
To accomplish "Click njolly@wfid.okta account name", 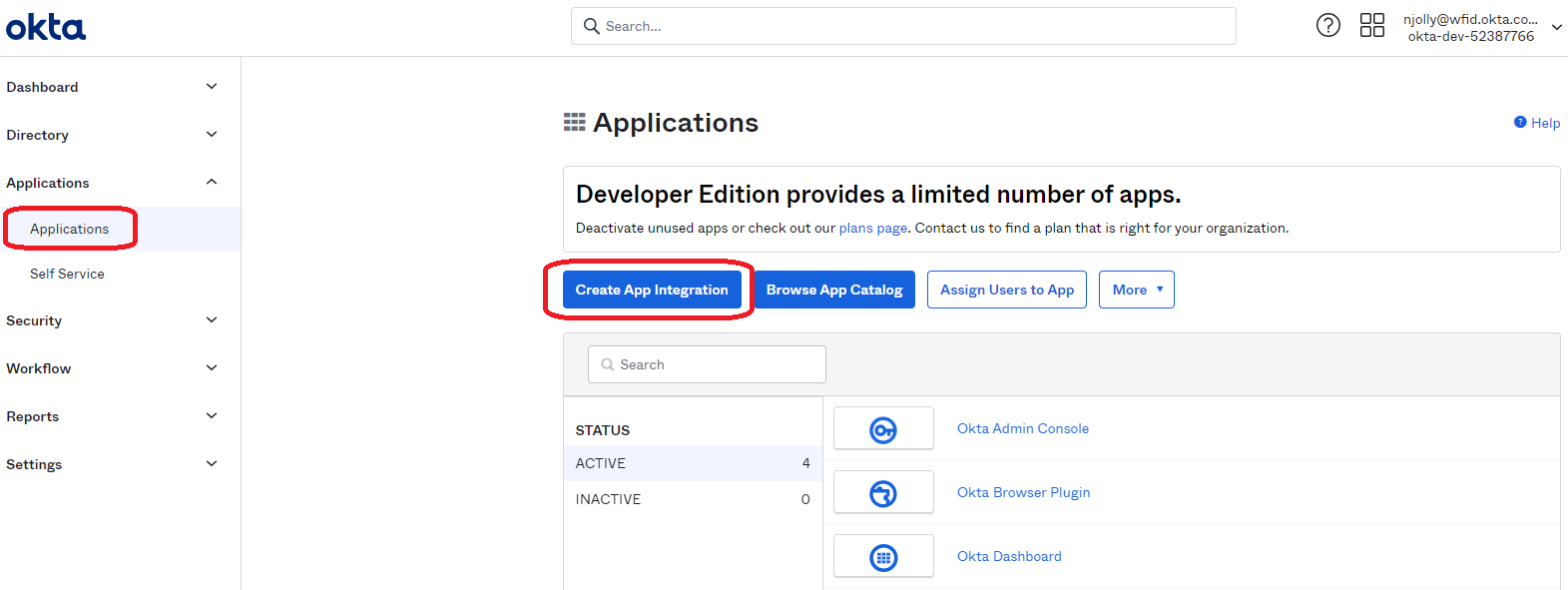I will click(1470, 19).
